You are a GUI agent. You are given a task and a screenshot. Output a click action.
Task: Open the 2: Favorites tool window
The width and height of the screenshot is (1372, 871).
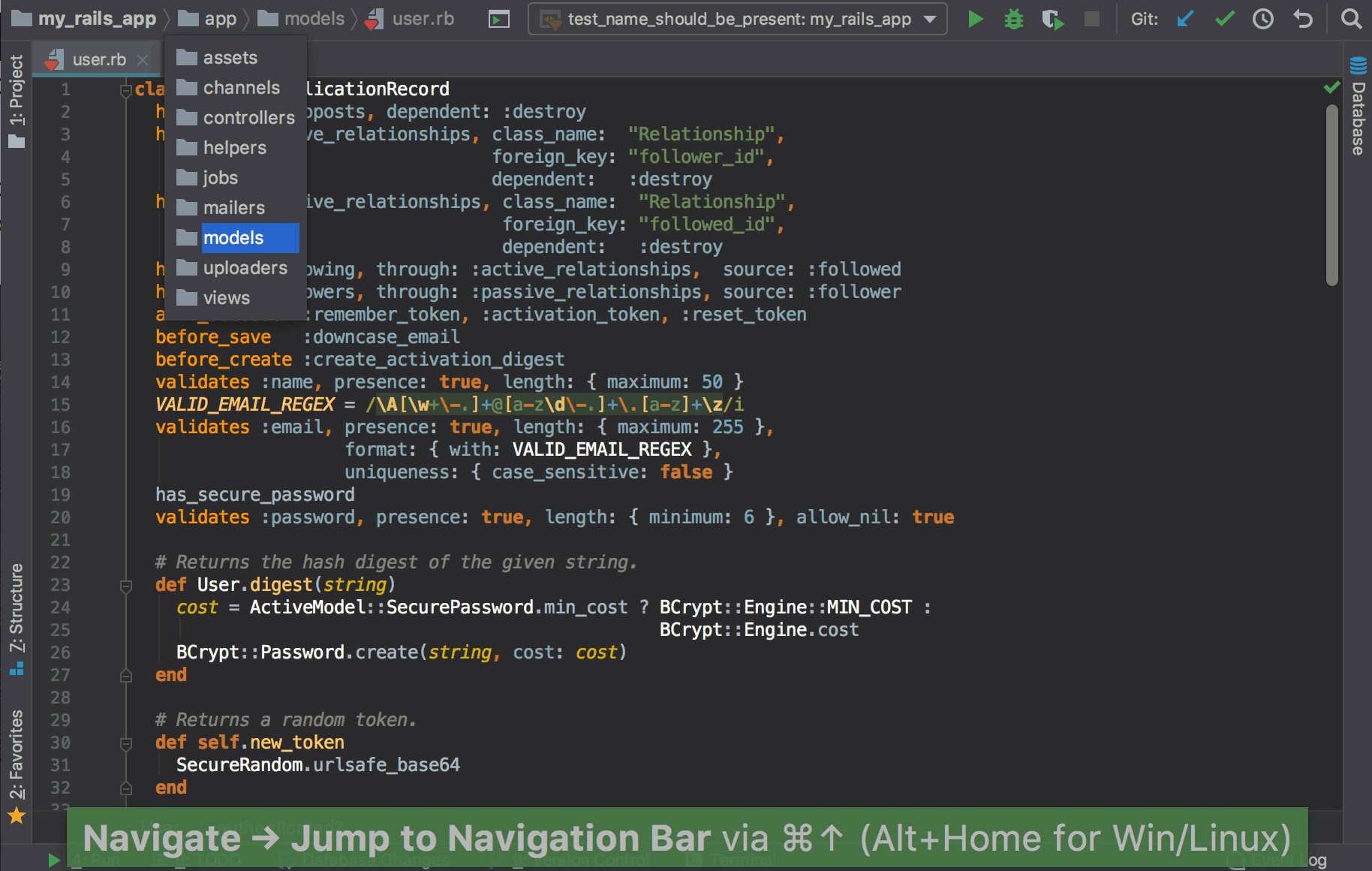(16, 766)
